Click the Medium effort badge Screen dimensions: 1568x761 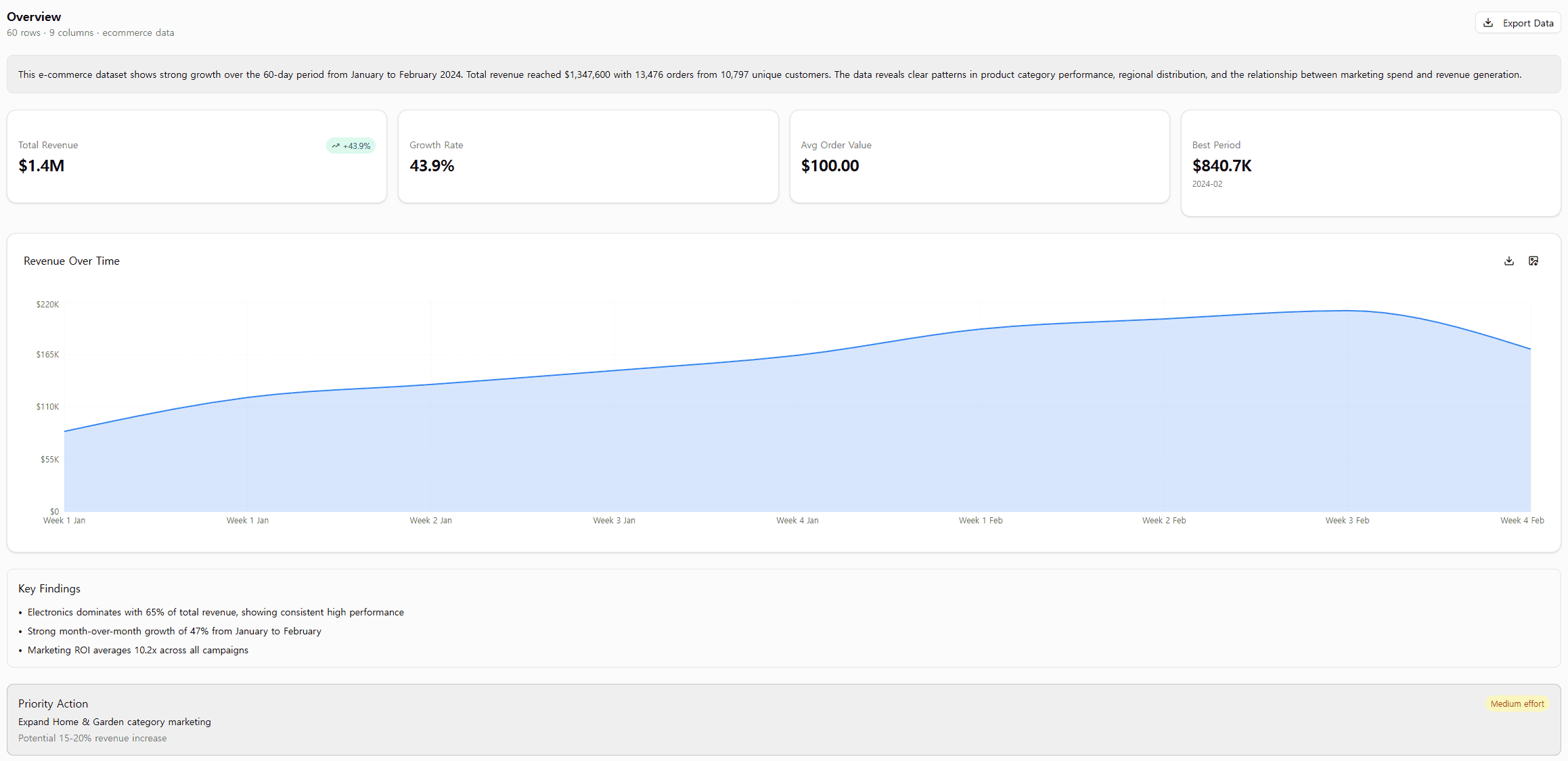click(x=1517, y=703)
